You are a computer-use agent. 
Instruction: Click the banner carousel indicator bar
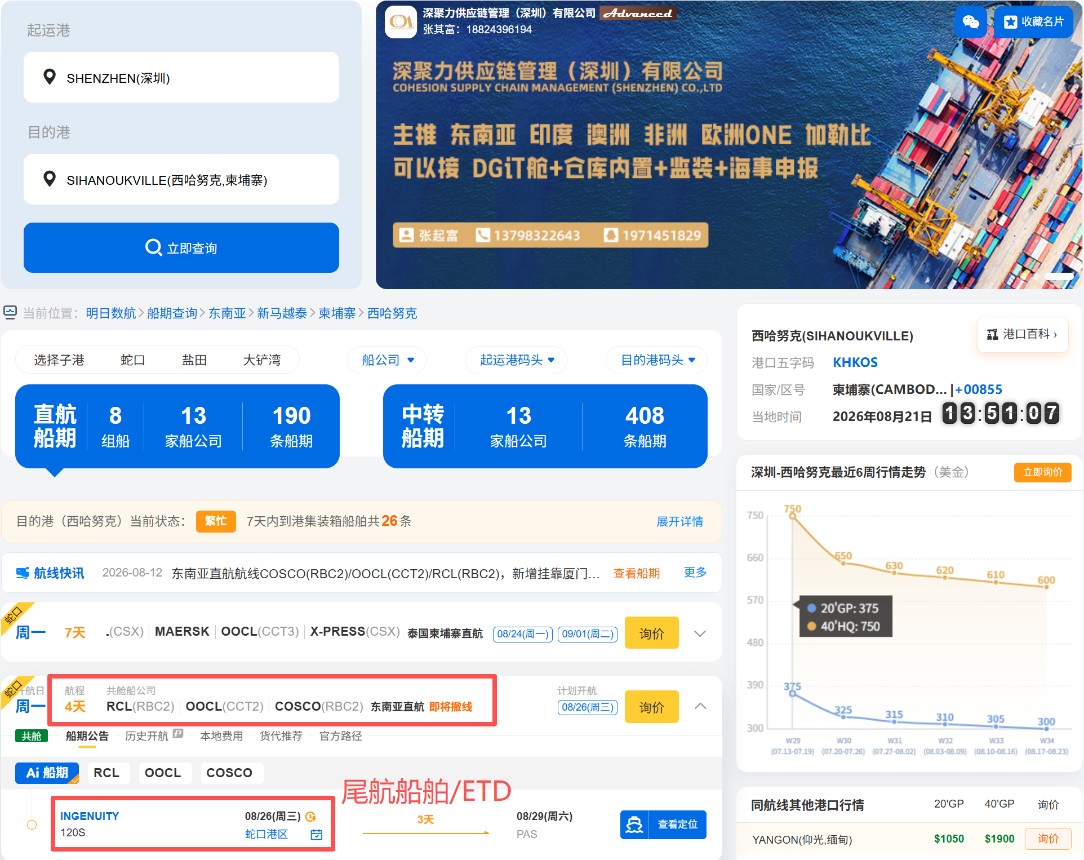click(x=1058, y=276)
